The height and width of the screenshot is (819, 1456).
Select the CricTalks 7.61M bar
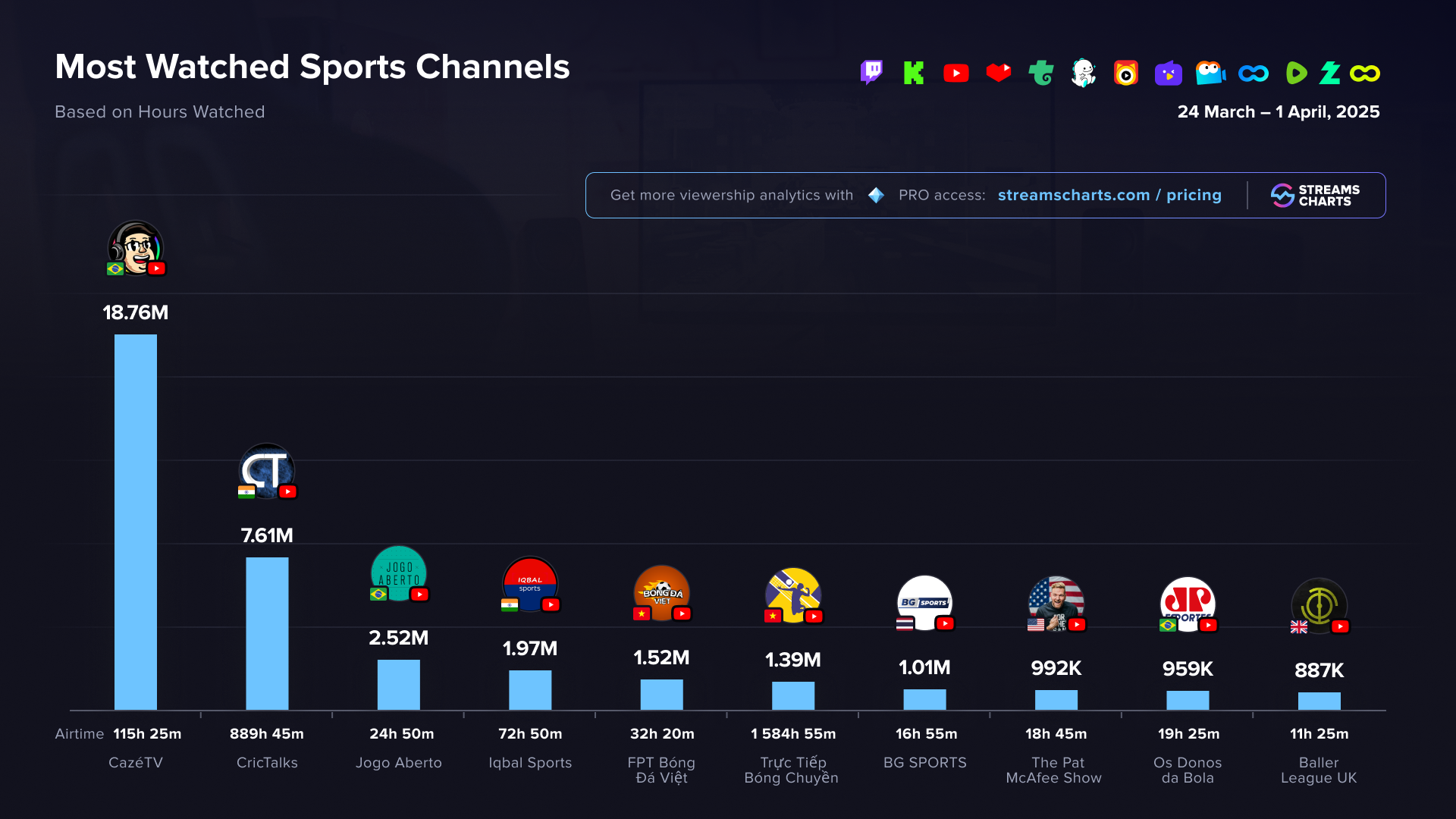point(267,634)
